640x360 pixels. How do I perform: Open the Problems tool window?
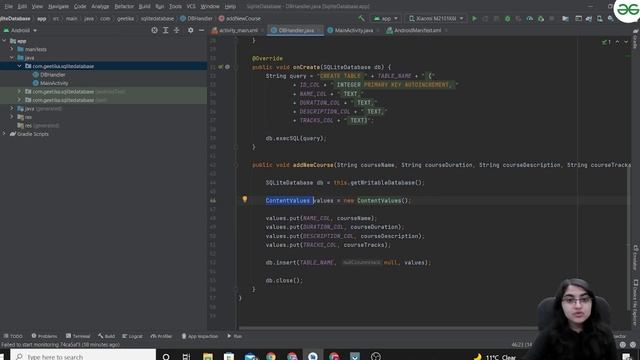44,336
